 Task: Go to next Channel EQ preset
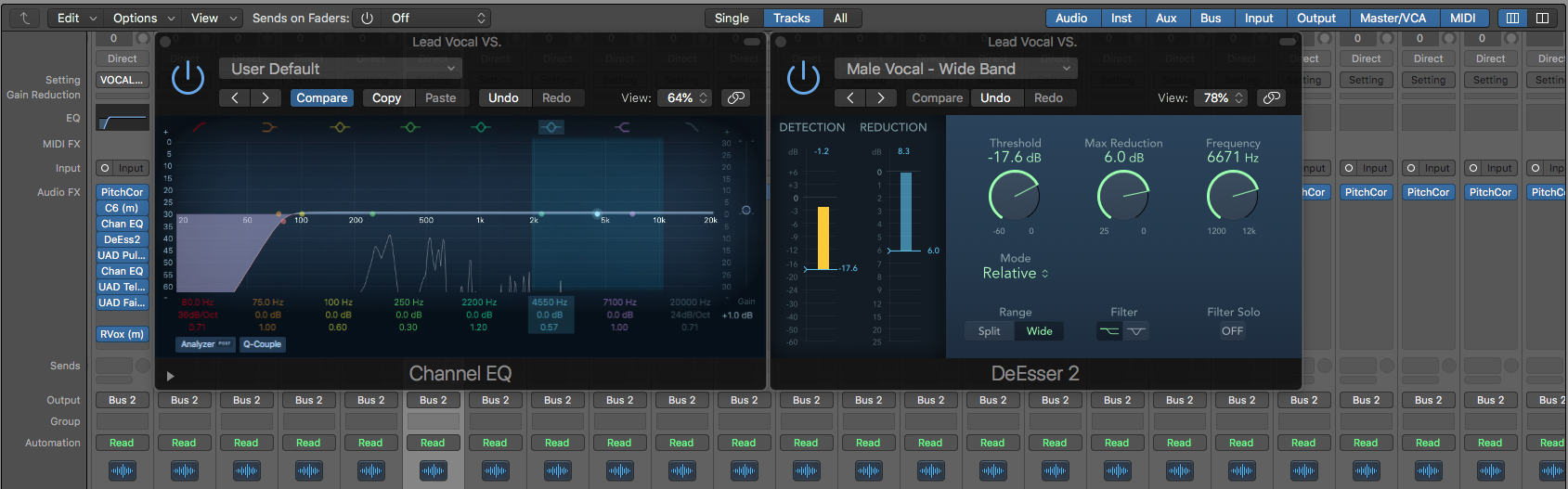click(266, 97)
